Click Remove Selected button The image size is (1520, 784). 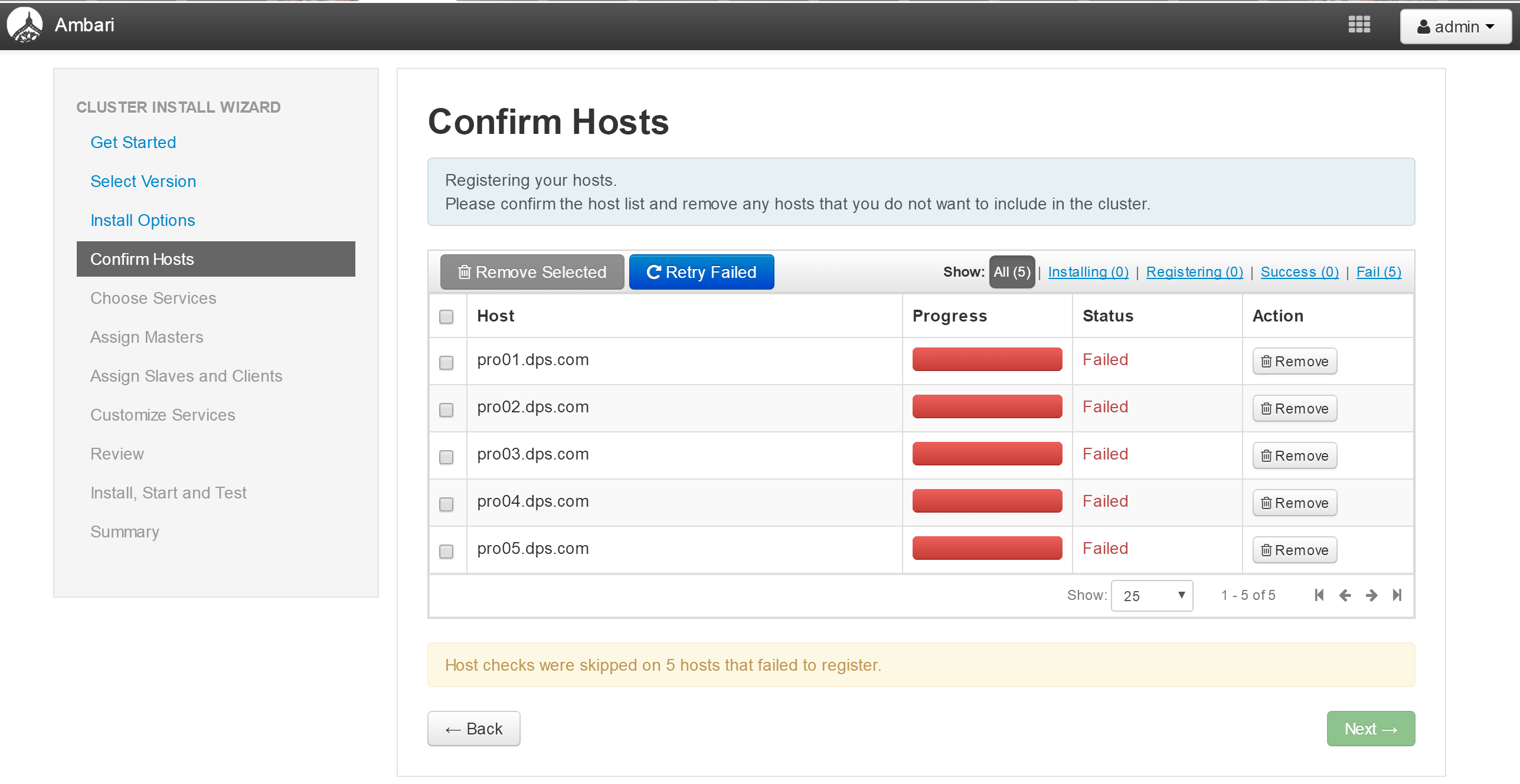tap(532, 272)
